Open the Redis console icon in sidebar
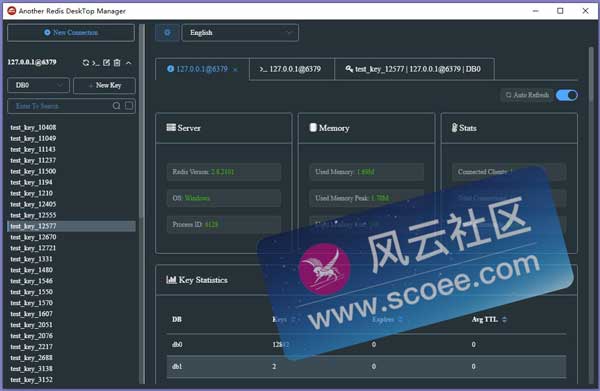The width and height of the screenshot is (600, 391). coord(96,63)
